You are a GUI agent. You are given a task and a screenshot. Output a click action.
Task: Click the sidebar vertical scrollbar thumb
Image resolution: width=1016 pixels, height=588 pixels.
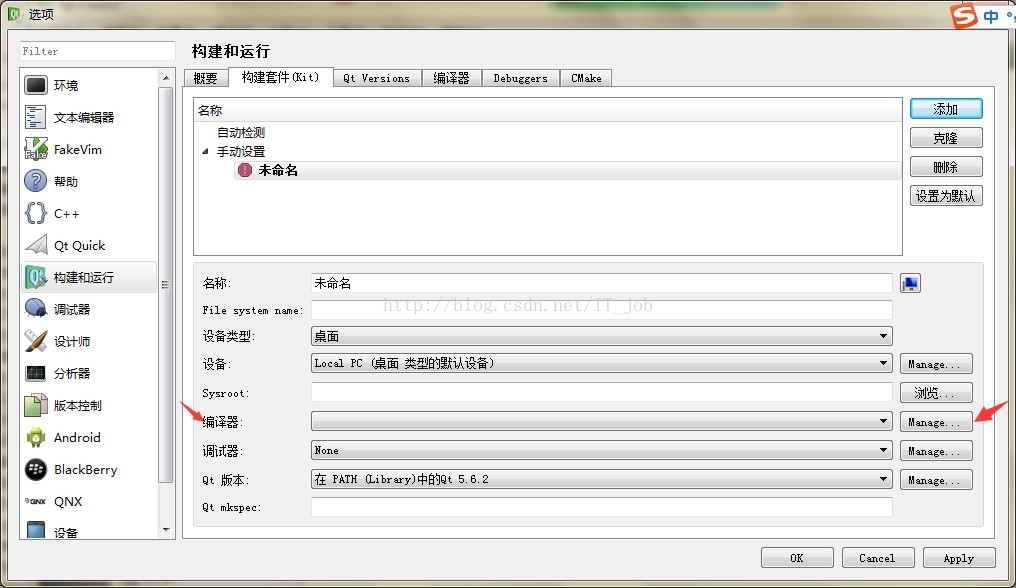tap(166, 285)
